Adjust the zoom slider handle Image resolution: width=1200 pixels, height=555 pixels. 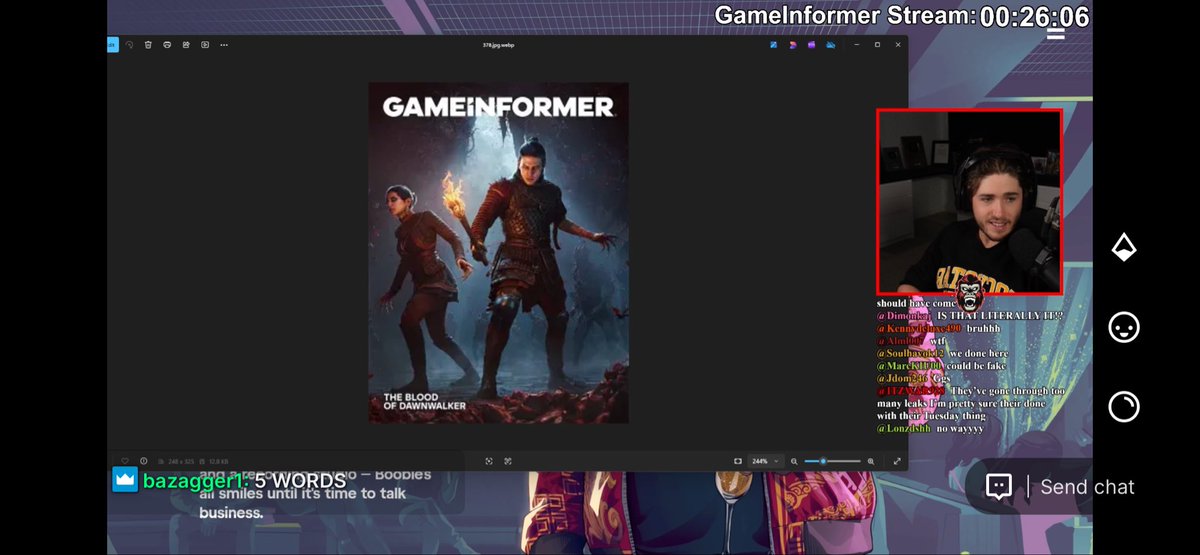coord(823,461)
